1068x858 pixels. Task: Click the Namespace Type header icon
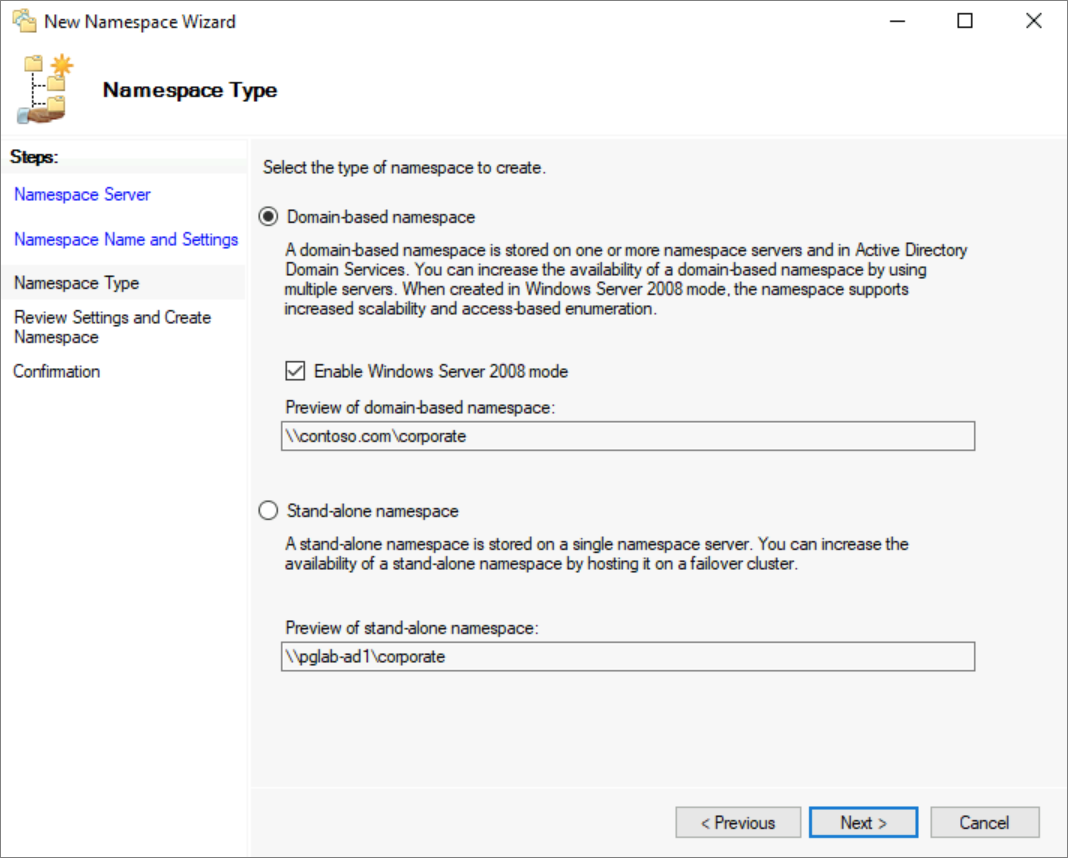pos(40,86)
